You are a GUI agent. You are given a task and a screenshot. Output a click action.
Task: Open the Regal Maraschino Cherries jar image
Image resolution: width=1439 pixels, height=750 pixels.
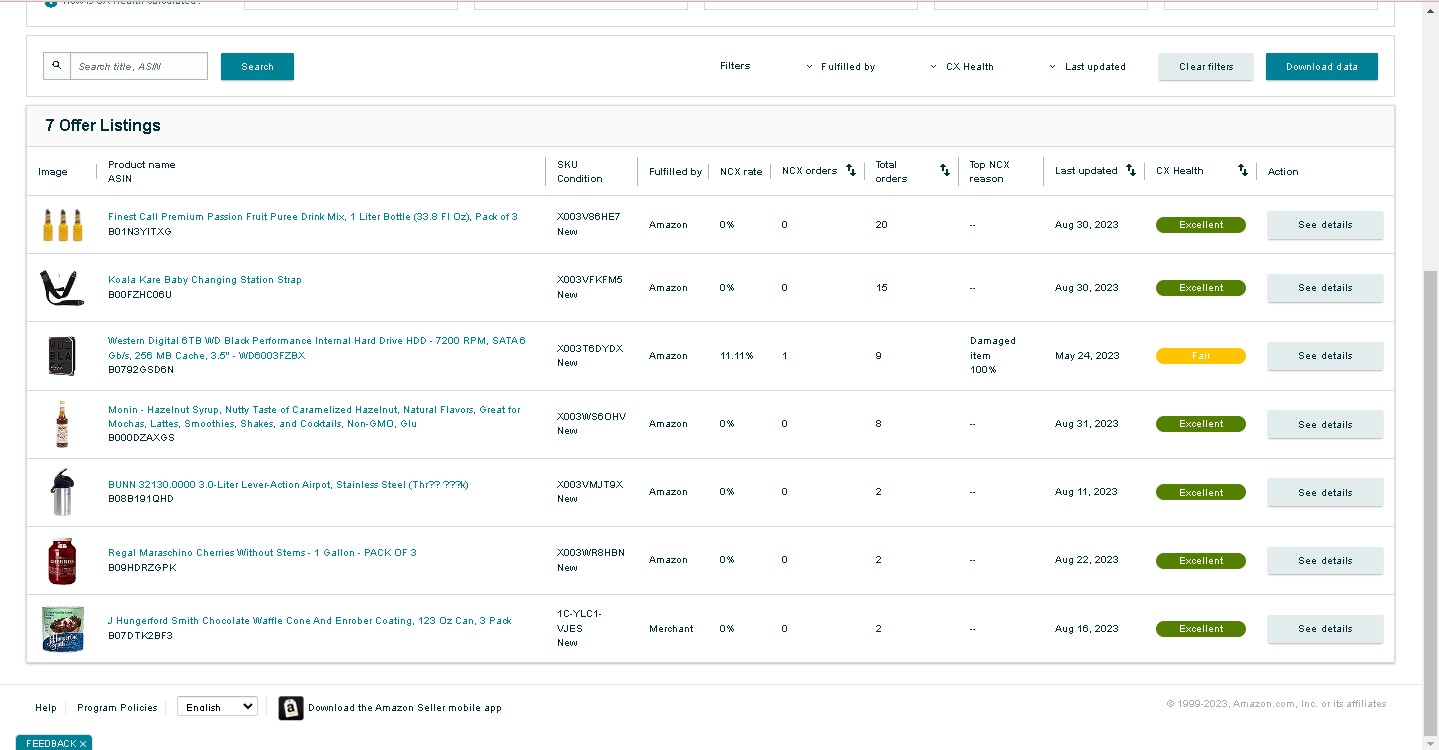[x=62, y=561]
